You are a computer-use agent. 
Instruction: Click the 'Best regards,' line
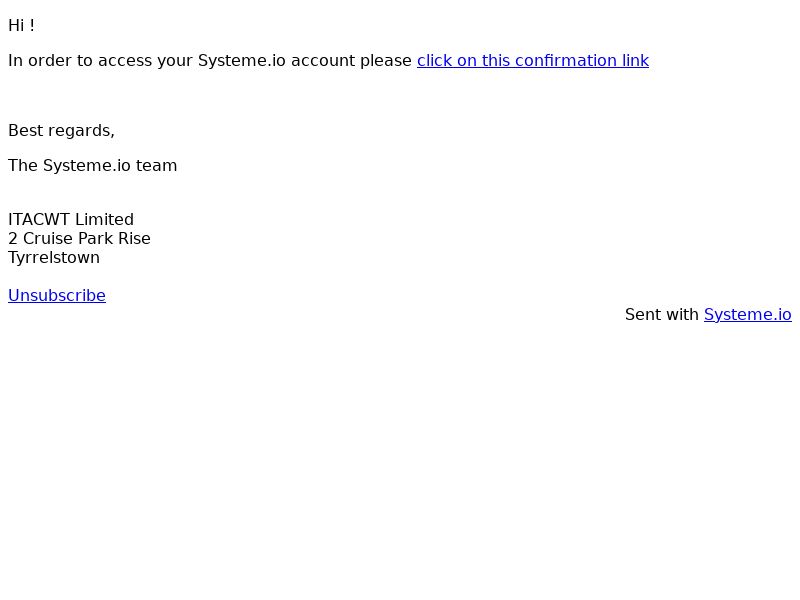pos(61,131)
